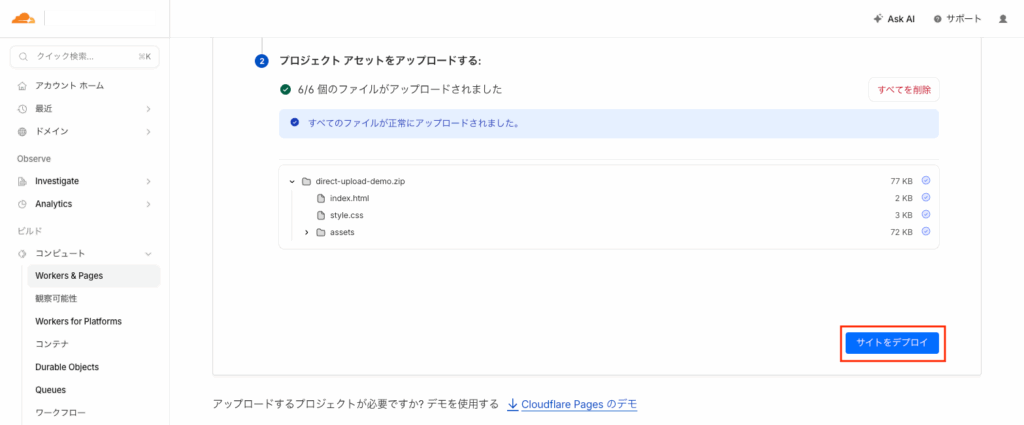This screenshot has width=1024, height=425.
Task: Download the Cloudflare Pages のデモ
Action: tap(579, 404)
